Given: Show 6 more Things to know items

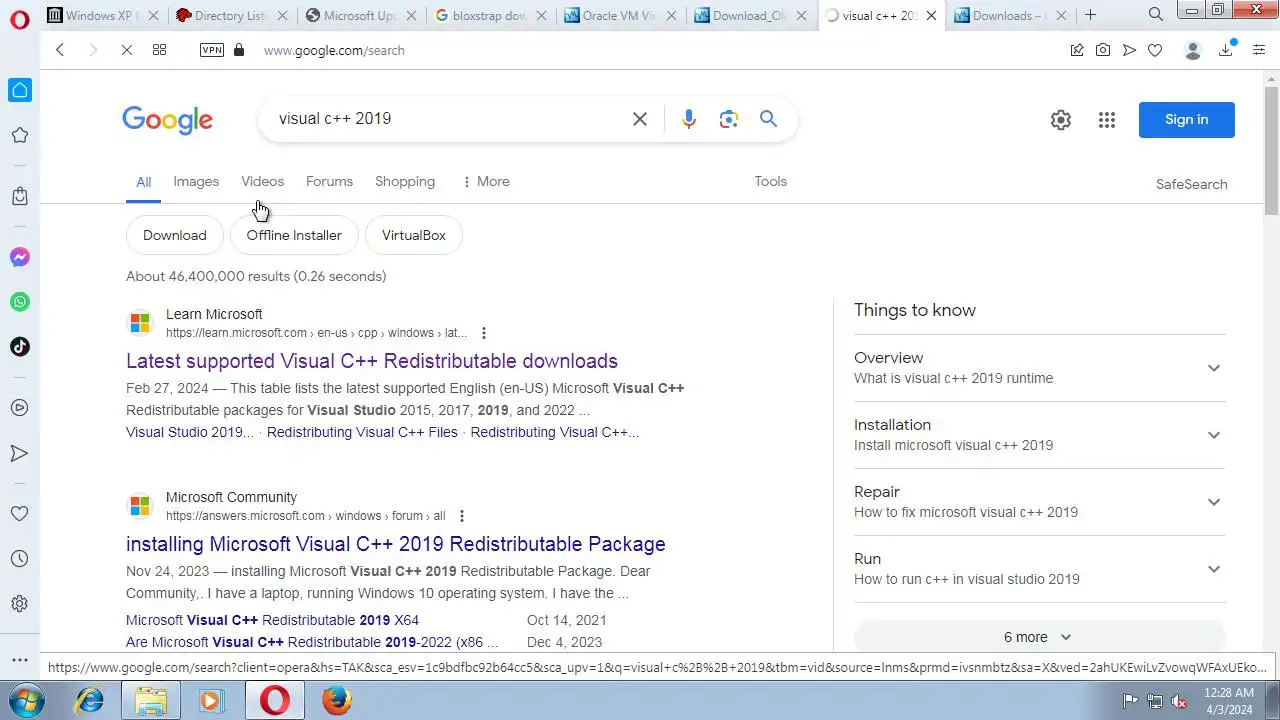Looking at the screenshot, I should (1040, 637).
